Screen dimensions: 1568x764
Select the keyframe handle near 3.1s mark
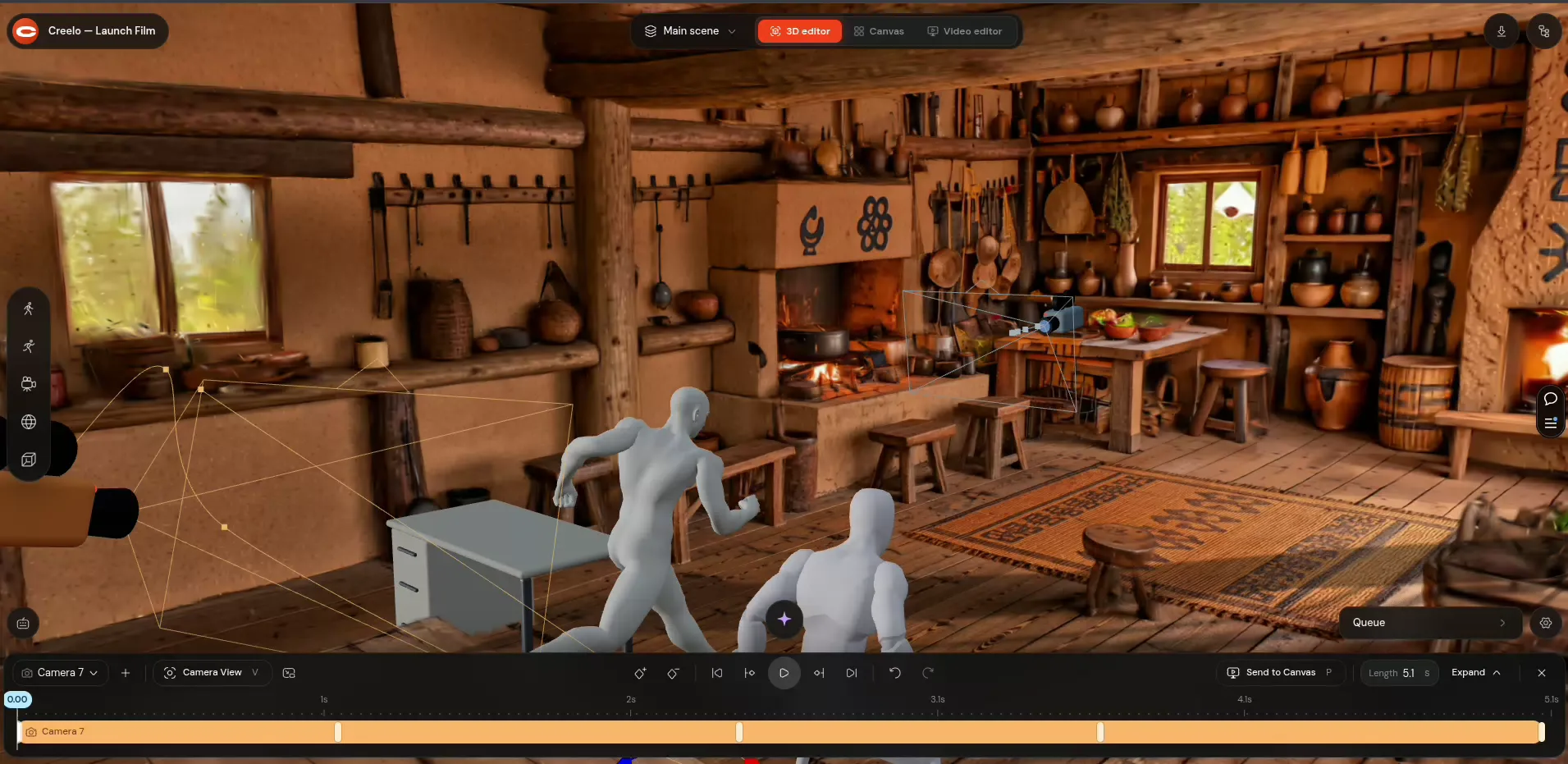pos(1100,732)
